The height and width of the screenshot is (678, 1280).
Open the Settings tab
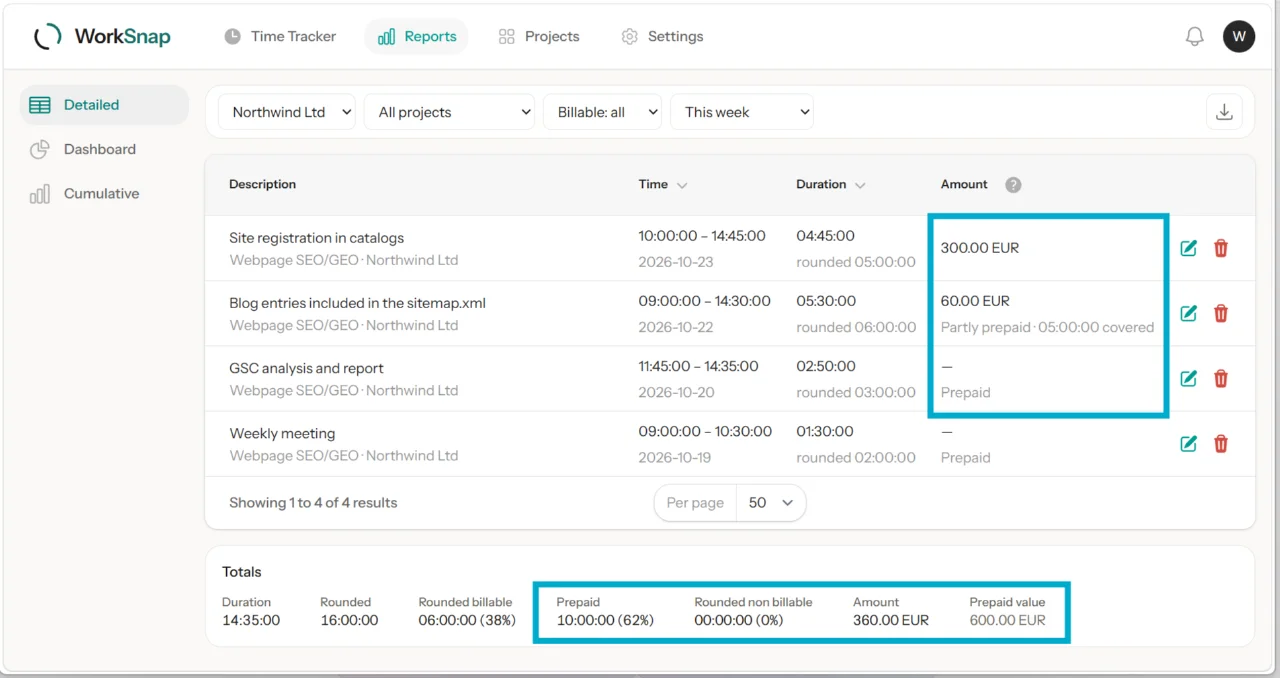[x=662, y=36]
